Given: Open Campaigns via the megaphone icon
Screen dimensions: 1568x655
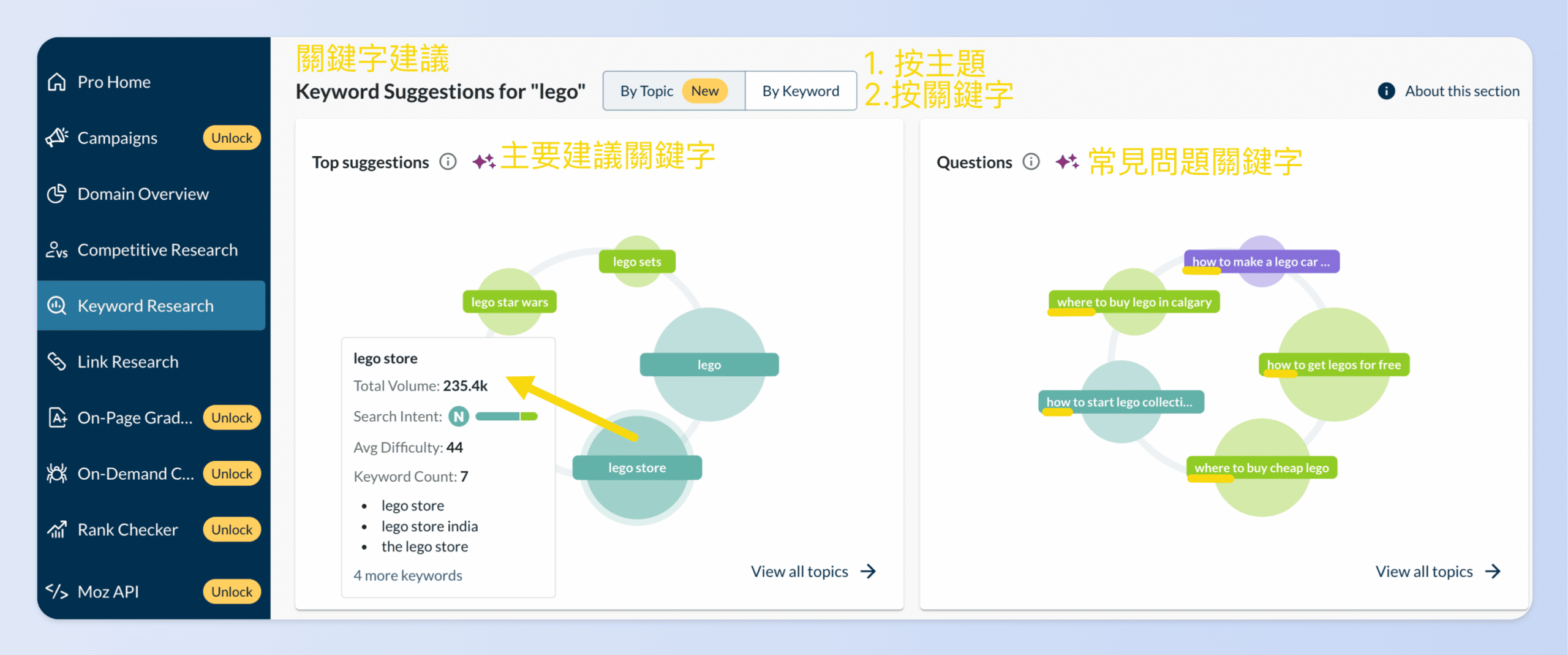Looking at the screenshot, I should coord(57,137).
